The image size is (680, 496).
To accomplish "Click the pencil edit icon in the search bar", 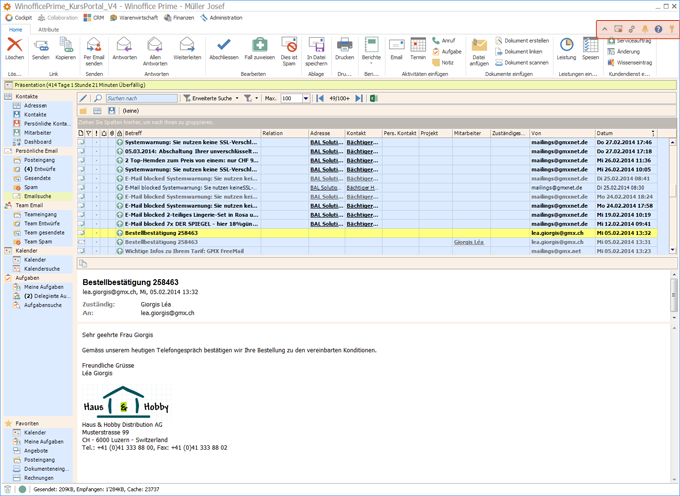I will [x=83, y=98].
